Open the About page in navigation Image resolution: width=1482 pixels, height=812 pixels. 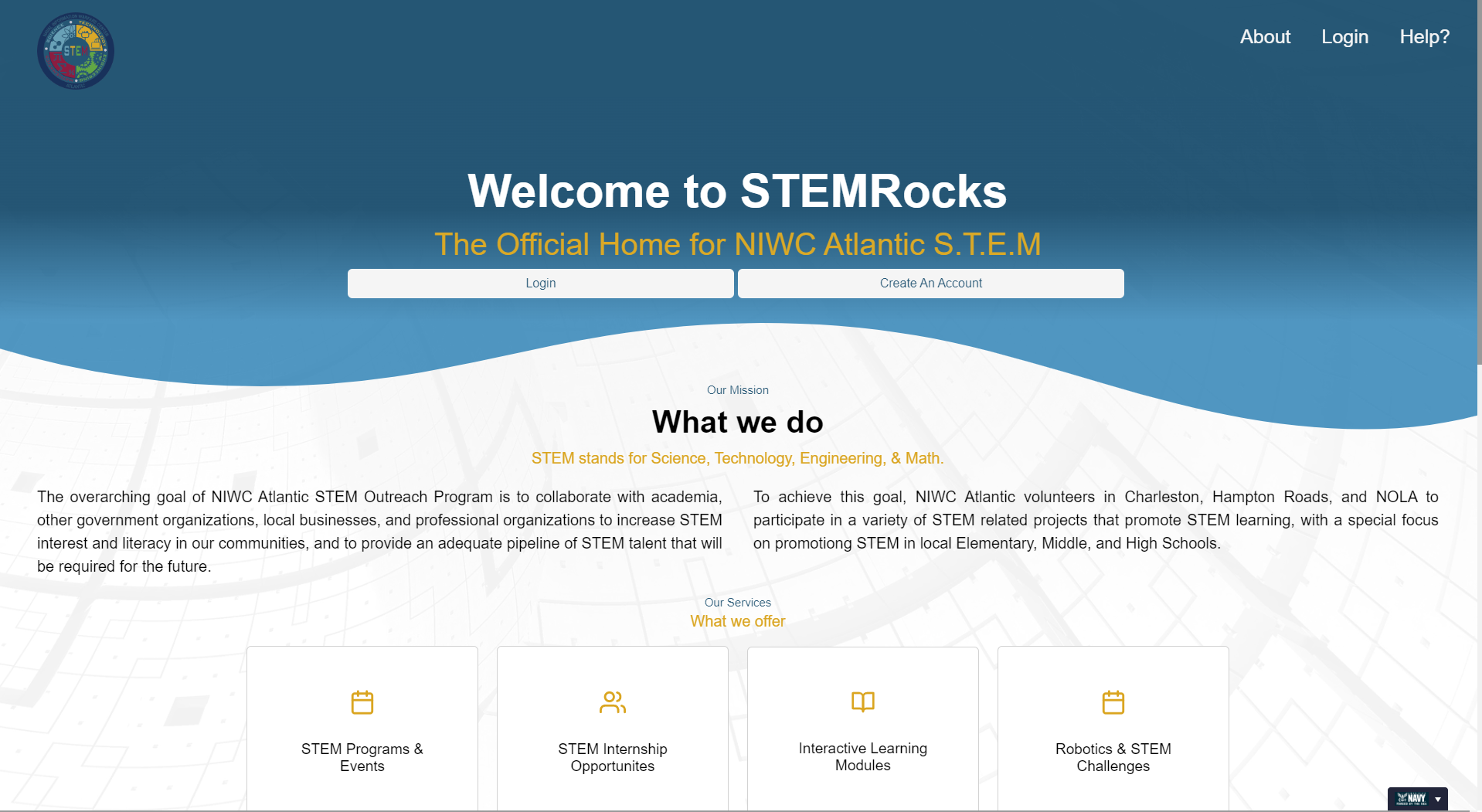[x=1265, y=37]
